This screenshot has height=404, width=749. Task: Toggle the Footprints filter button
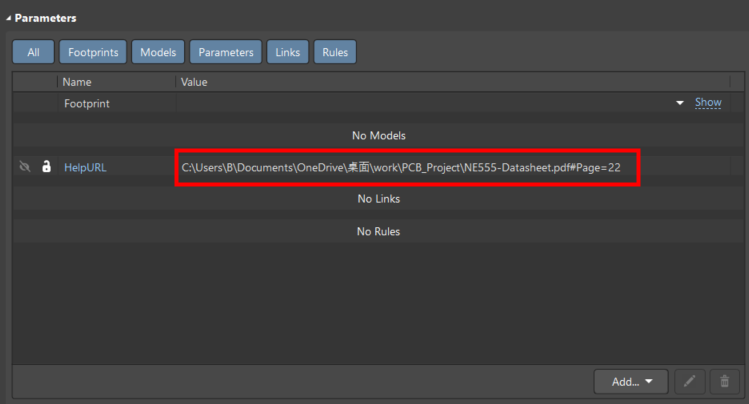92,52
